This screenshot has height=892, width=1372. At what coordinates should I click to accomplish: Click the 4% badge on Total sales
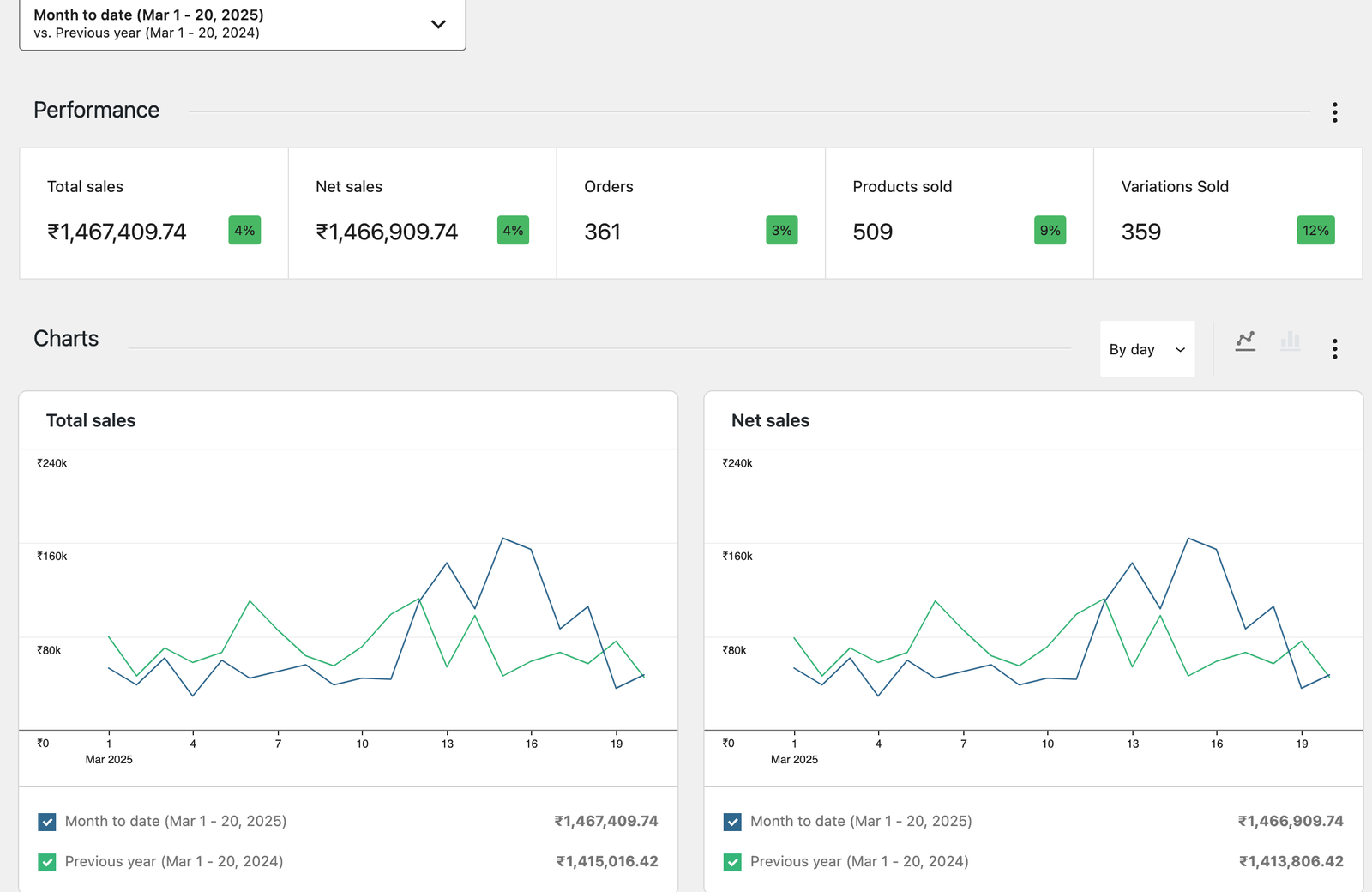tap(244, 230)
